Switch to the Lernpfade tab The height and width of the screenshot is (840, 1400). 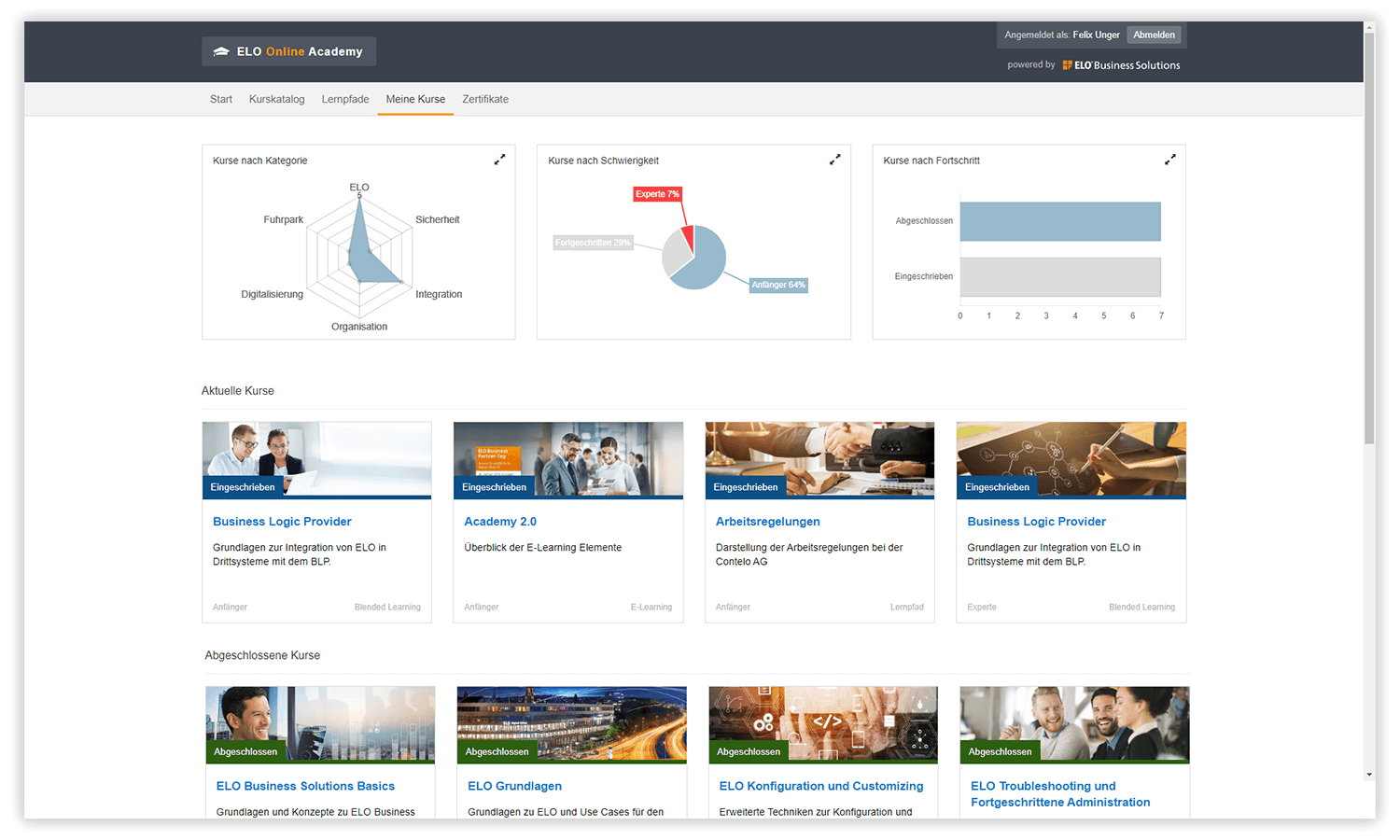pyautogui.click(x=344, y=99)
